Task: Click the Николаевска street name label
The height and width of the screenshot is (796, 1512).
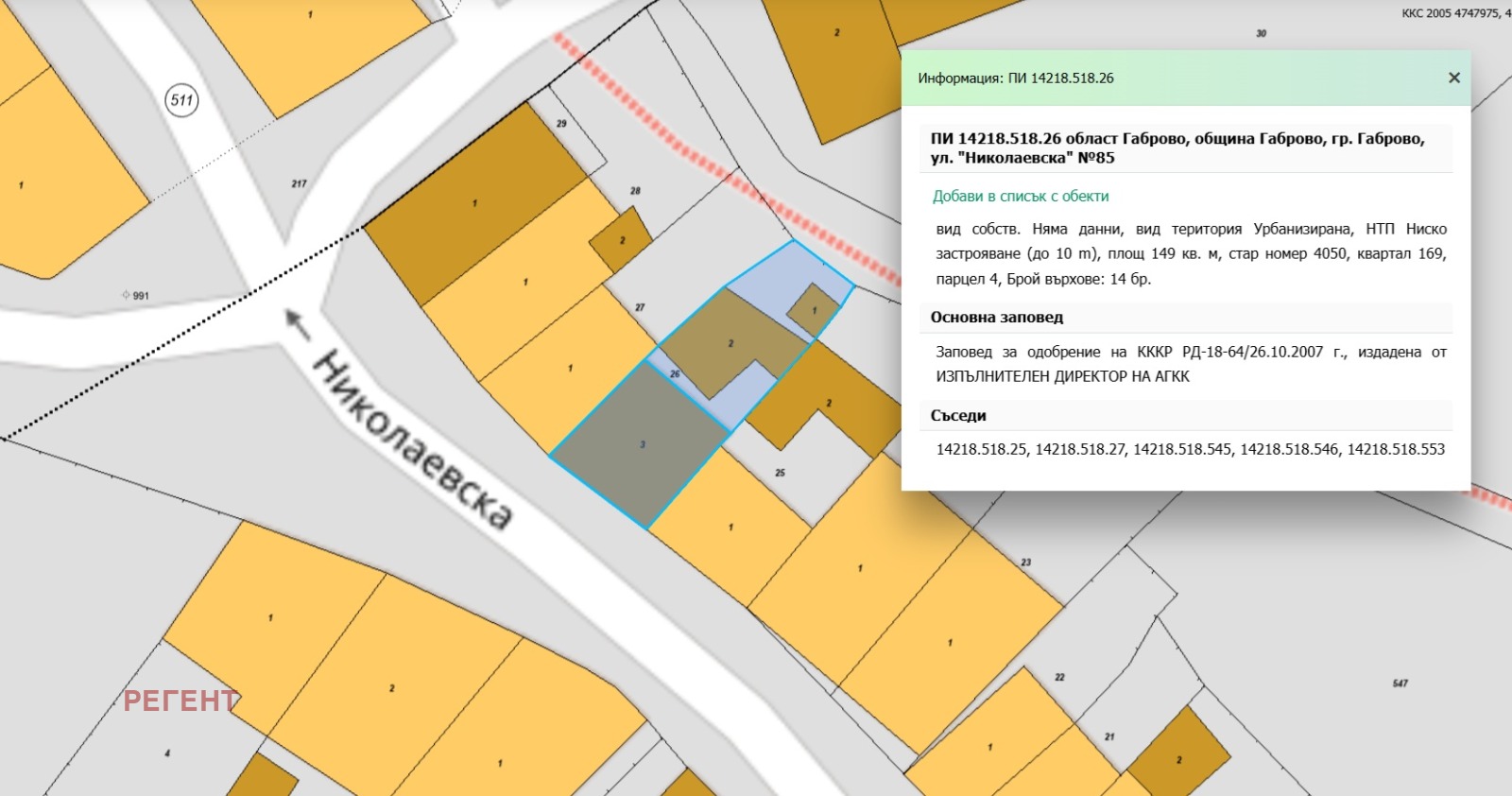Action: (x=413, y=440)
